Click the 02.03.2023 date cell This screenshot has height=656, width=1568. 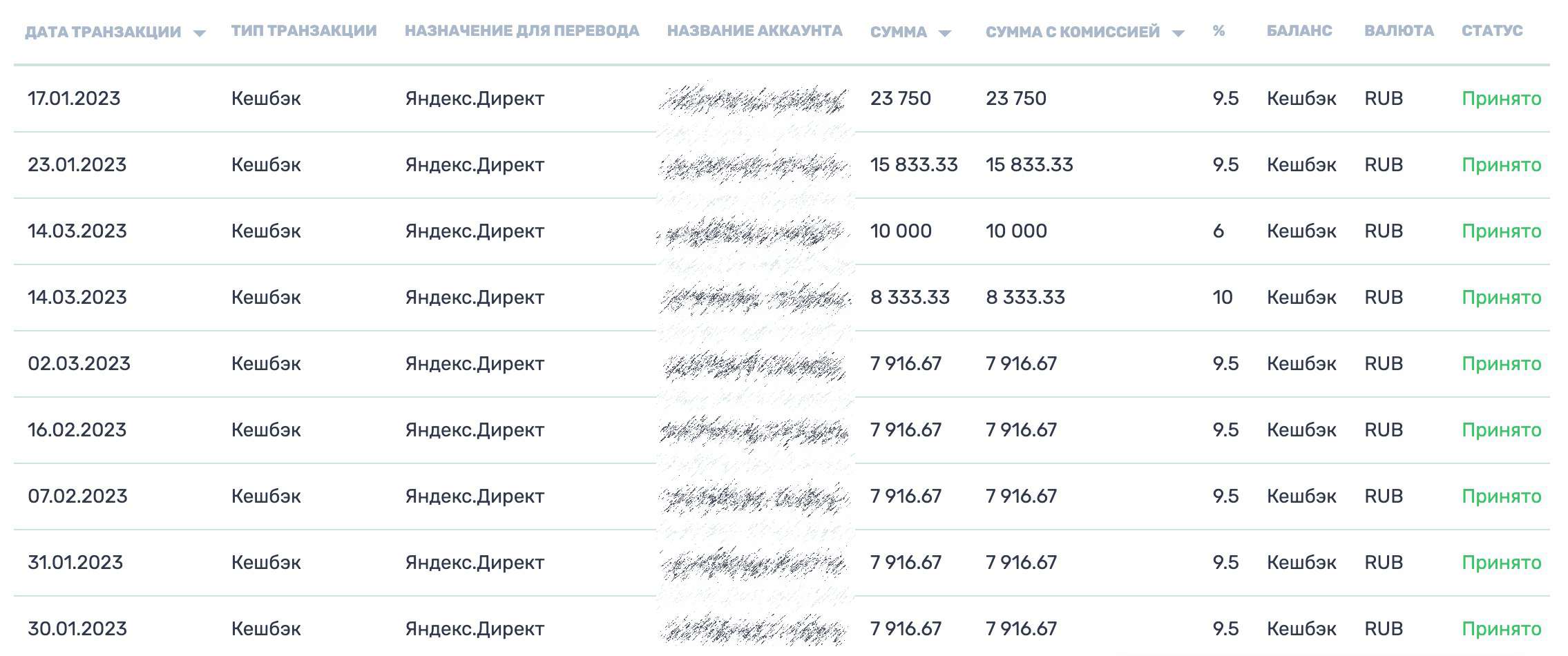coord(79,364)
